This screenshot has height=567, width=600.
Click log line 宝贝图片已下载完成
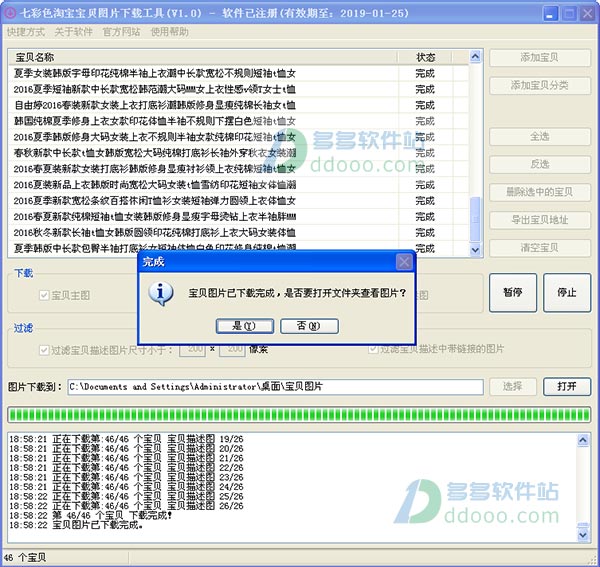coord(76,525)
